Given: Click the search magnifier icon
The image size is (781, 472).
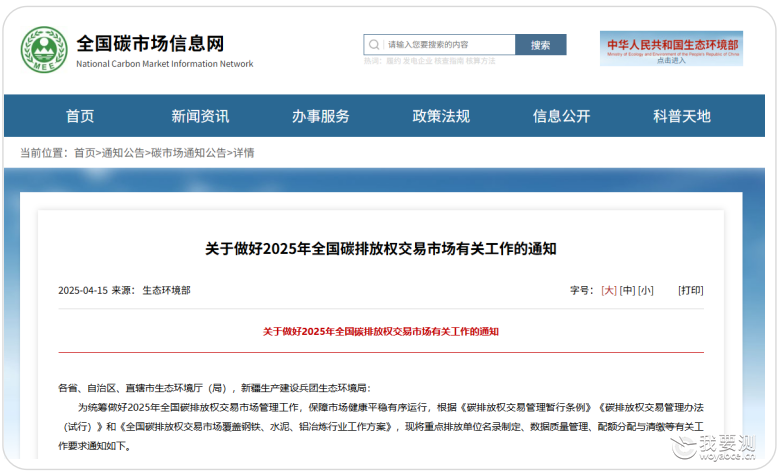Looking at the screenshot, I should 374,45.
